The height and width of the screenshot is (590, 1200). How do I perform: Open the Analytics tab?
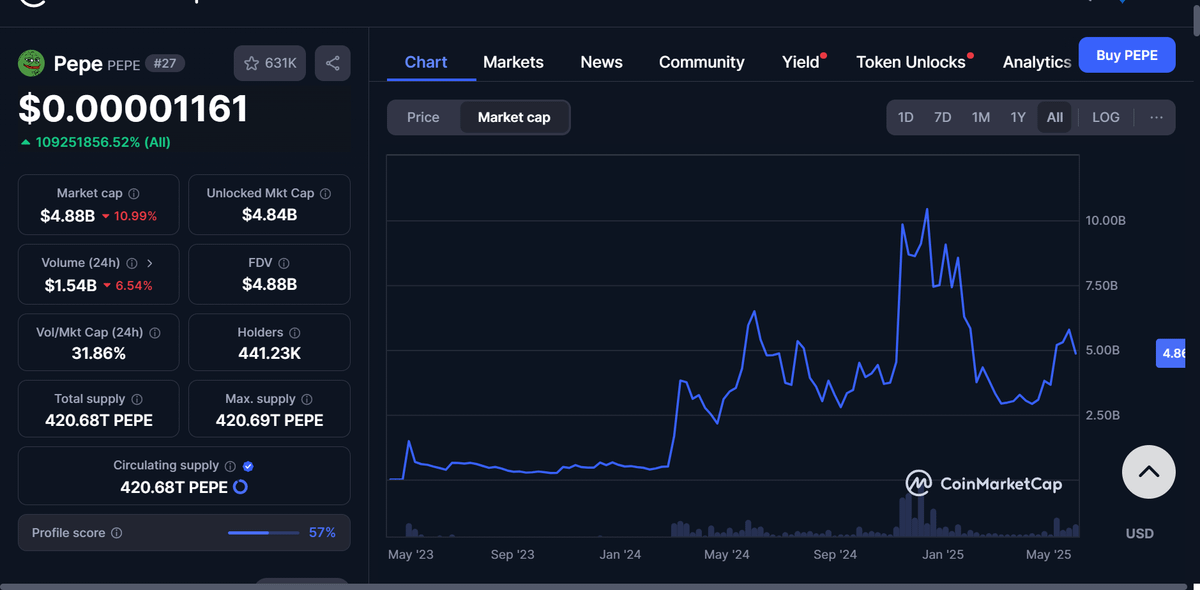[x=1037, y=62]
